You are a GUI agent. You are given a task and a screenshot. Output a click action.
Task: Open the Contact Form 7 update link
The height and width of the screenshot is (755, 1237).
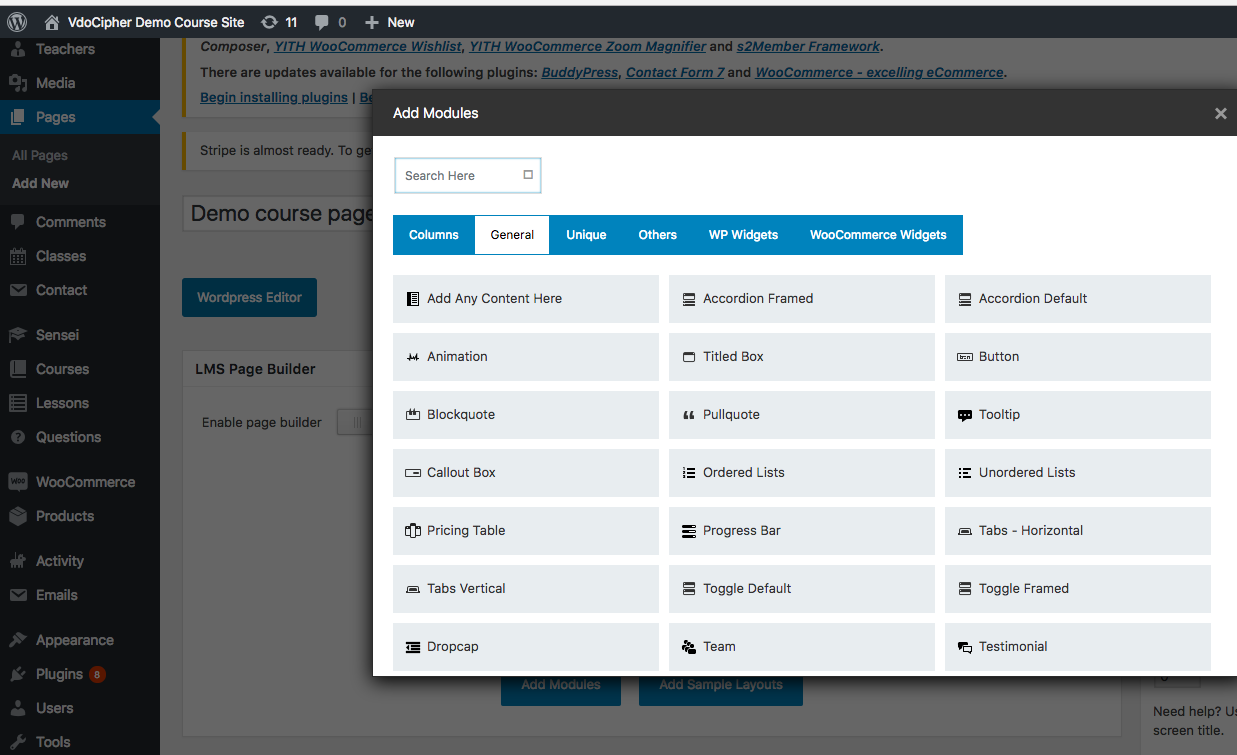point(675,72)
